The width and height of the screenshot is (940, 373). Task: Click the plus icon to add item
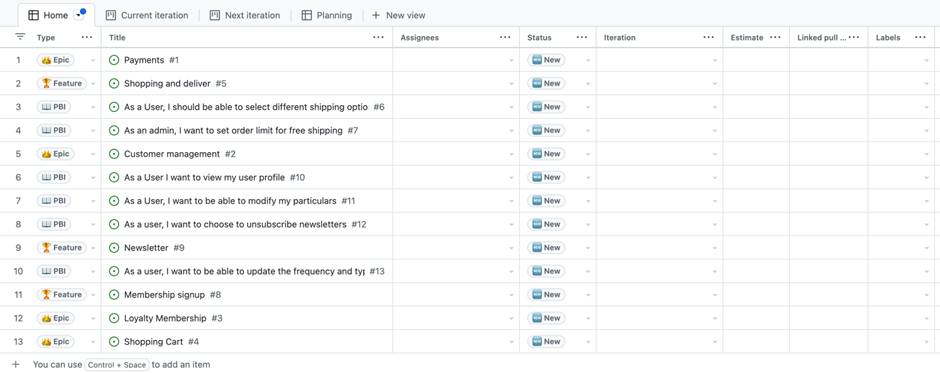(16, 364)
